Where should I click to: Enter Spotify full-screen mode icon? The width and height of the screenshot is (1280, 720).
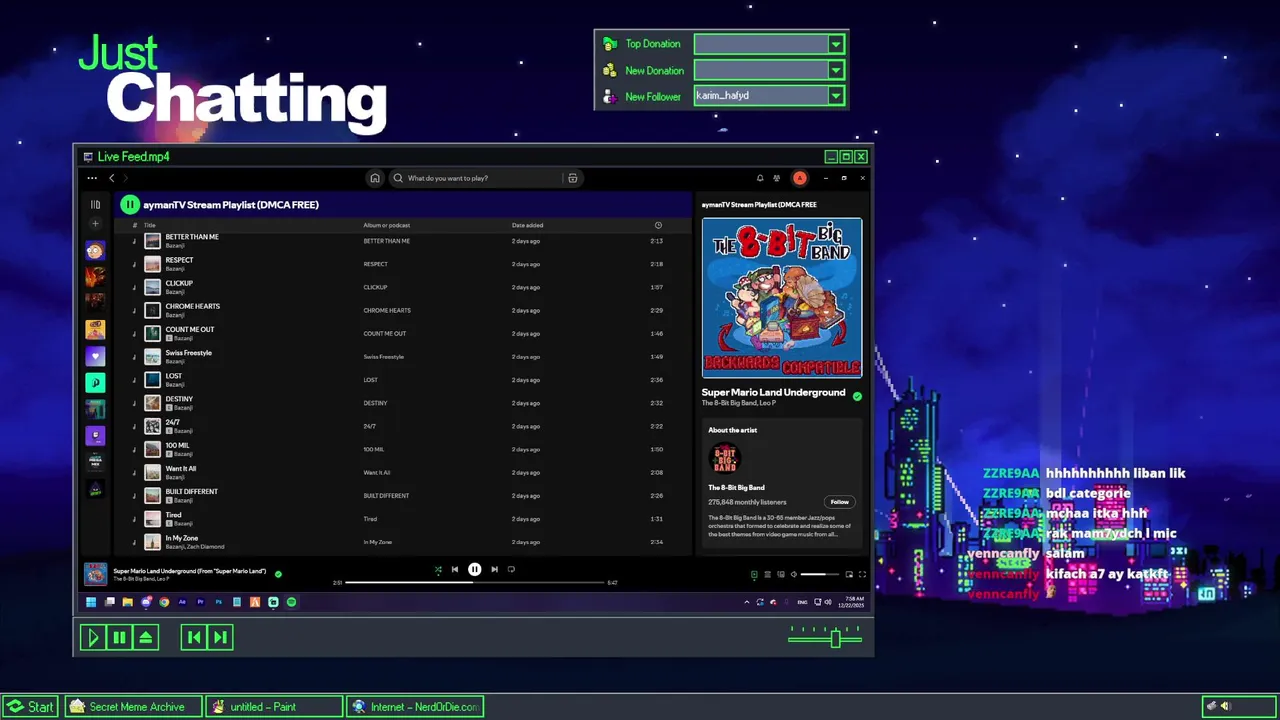pos(862,575)
